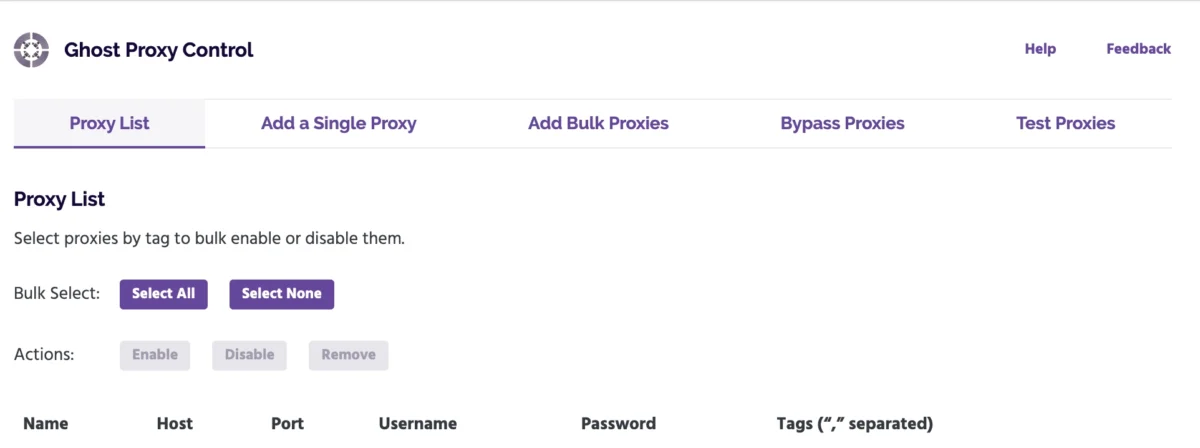Click the Remove action button
The width and height of the screenshot is (1200, 448).
[x=348, y=355]
